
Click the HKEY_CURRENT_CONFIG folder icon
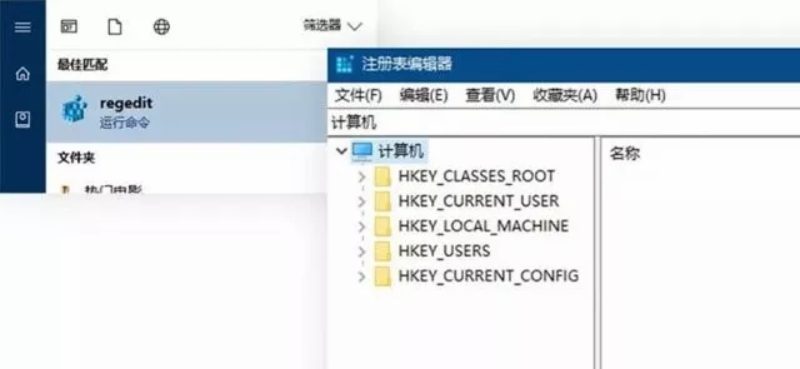pyautogui.click(x=382, y=277)
